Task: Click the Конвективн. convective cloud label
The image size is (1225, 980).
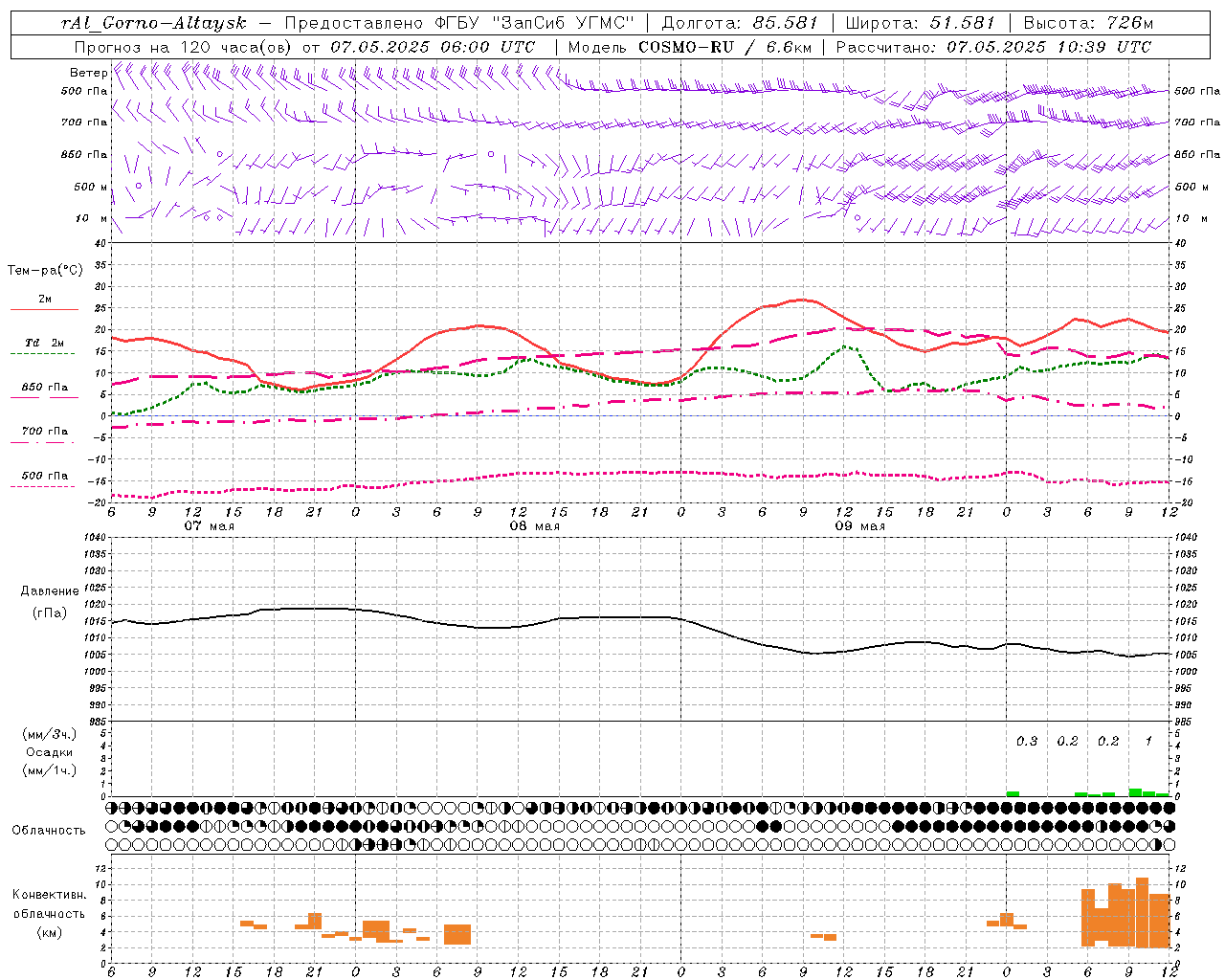Action: pyautogui.click(x=50, y=895)
